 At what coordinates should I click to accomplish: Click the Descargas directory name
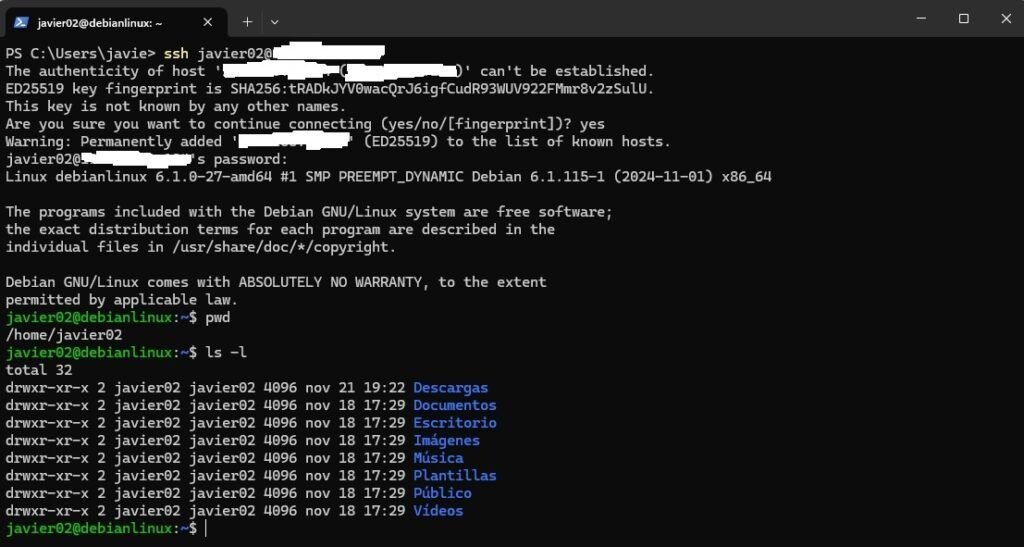[x=451, y=388]
